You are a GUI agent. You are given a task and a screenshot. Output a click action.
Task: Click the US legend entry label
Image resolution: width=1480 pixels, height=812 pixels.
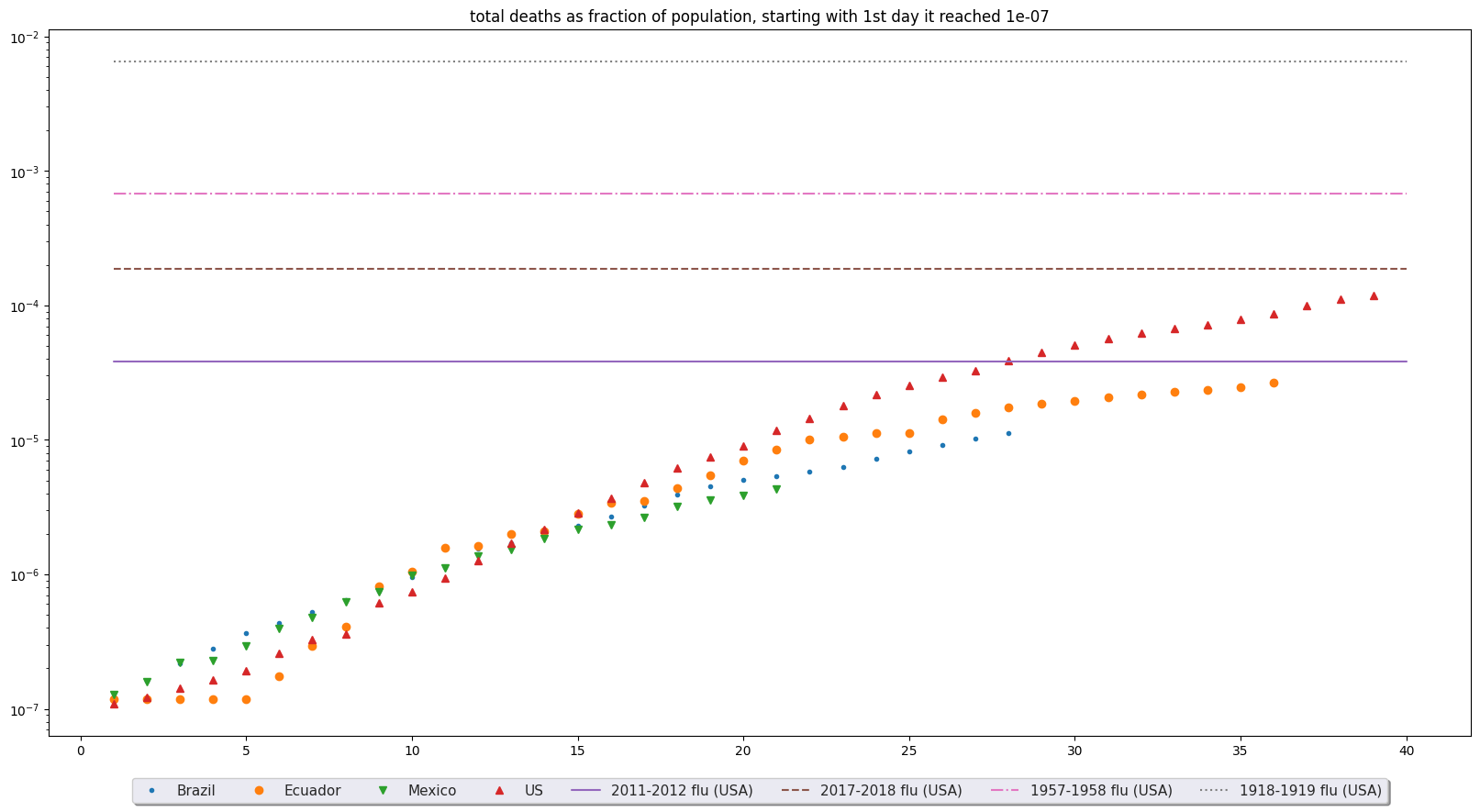(x=533, y=790)
